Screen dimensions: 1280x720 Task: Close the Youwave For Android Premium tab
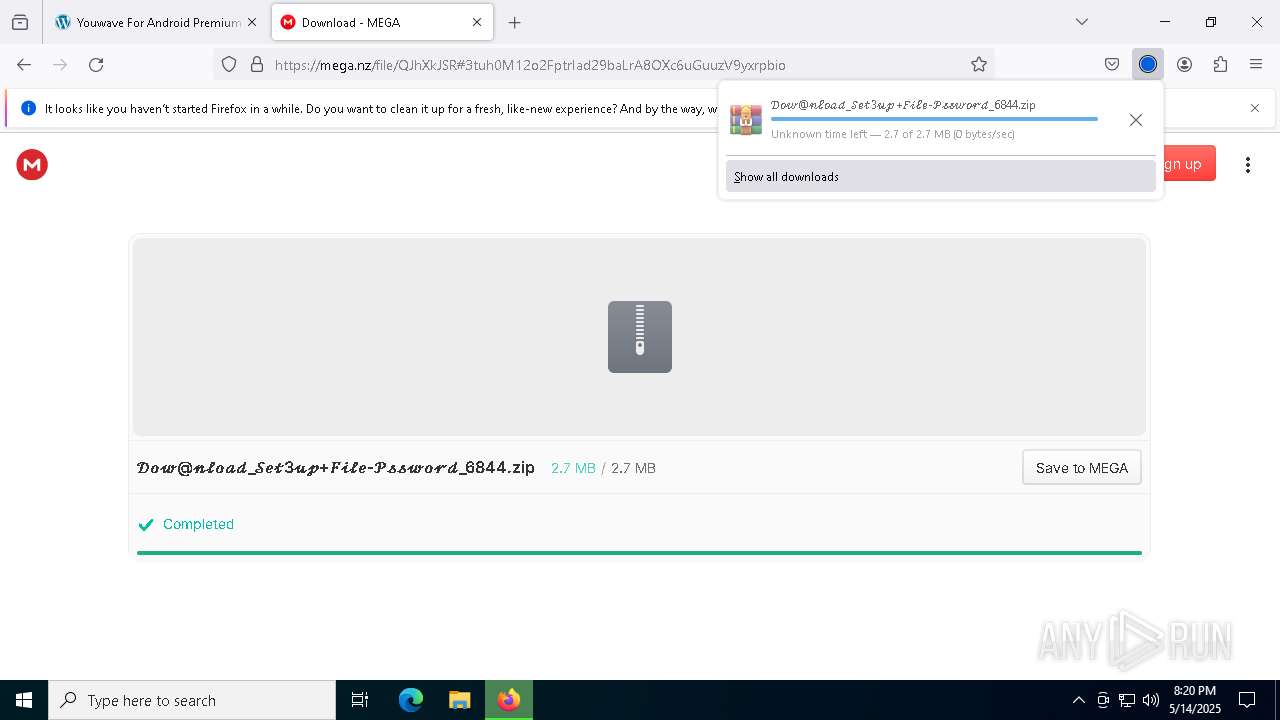251,22
